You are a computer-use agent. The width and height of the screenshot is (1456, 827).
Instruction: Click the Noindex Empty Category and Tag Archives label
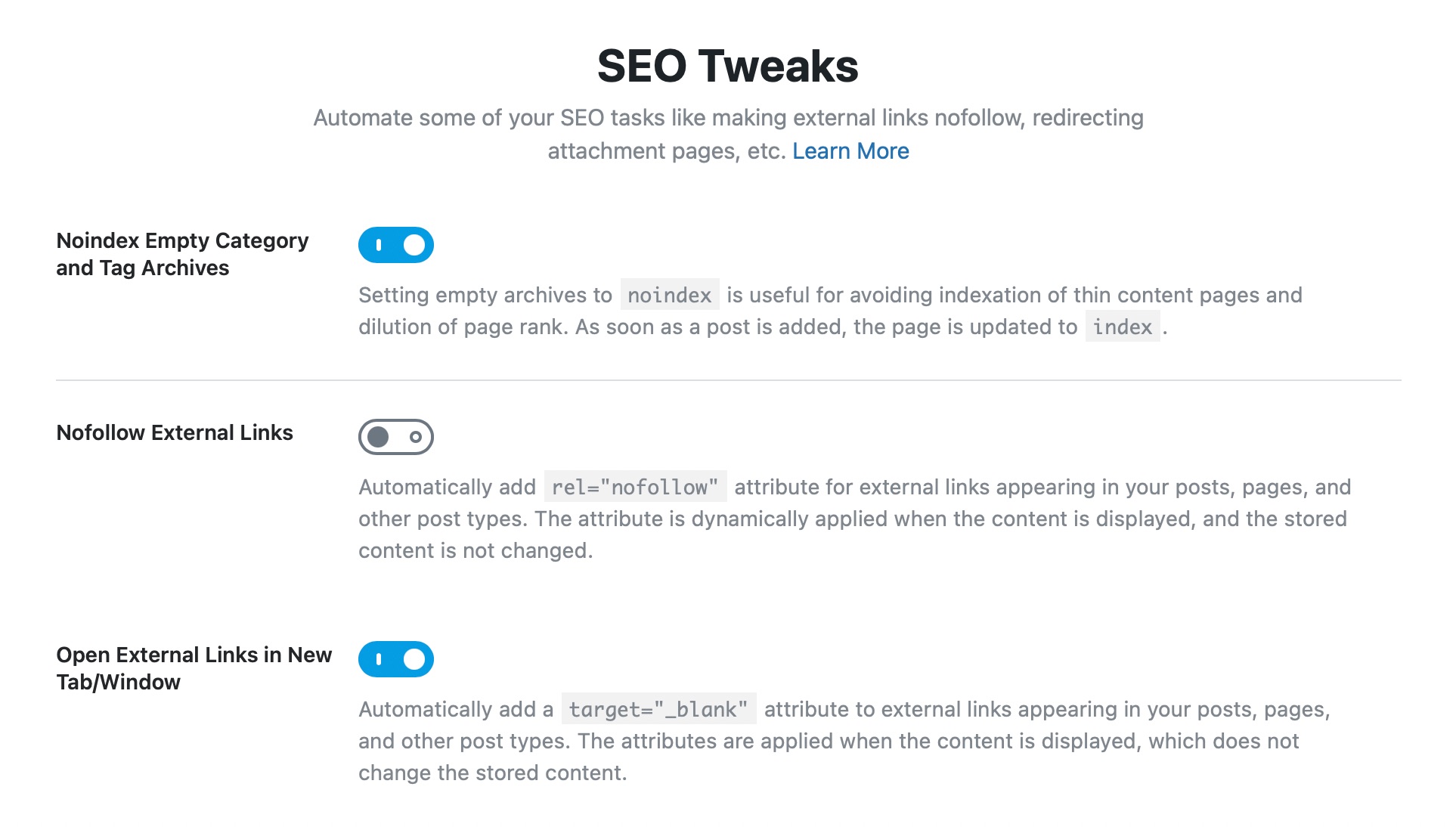(181, 253)
